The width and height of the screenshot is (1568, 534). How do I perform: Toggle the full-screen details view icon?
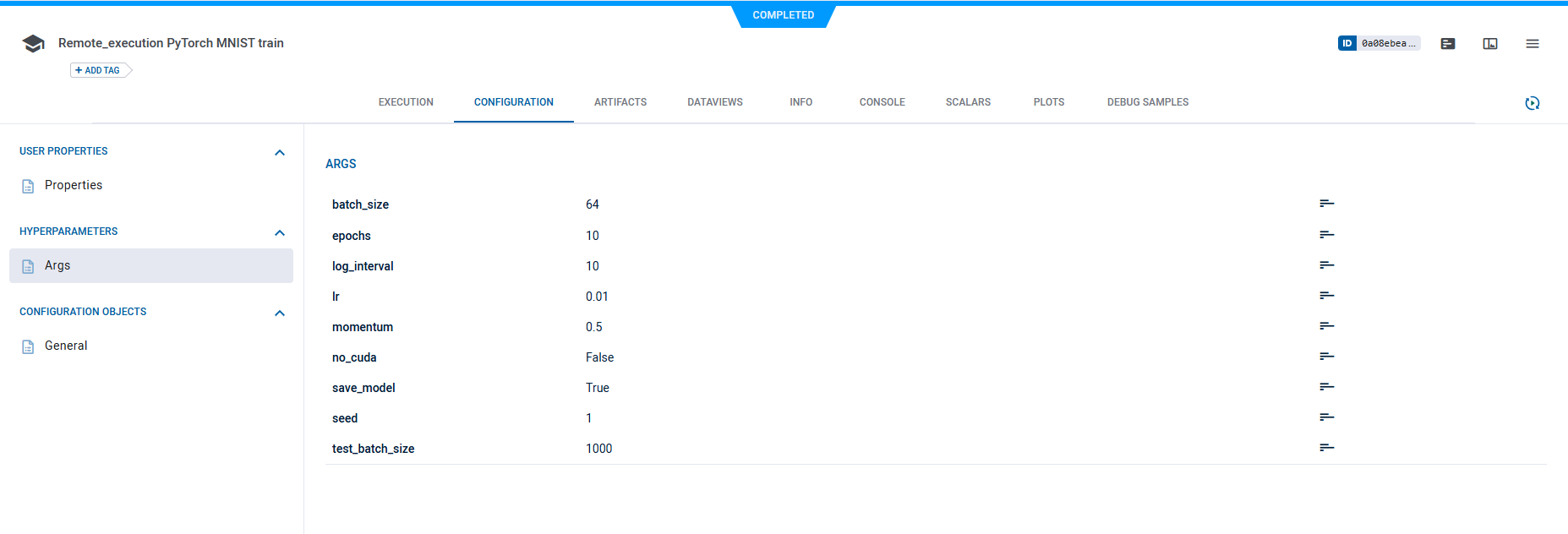click(1489, 44)
